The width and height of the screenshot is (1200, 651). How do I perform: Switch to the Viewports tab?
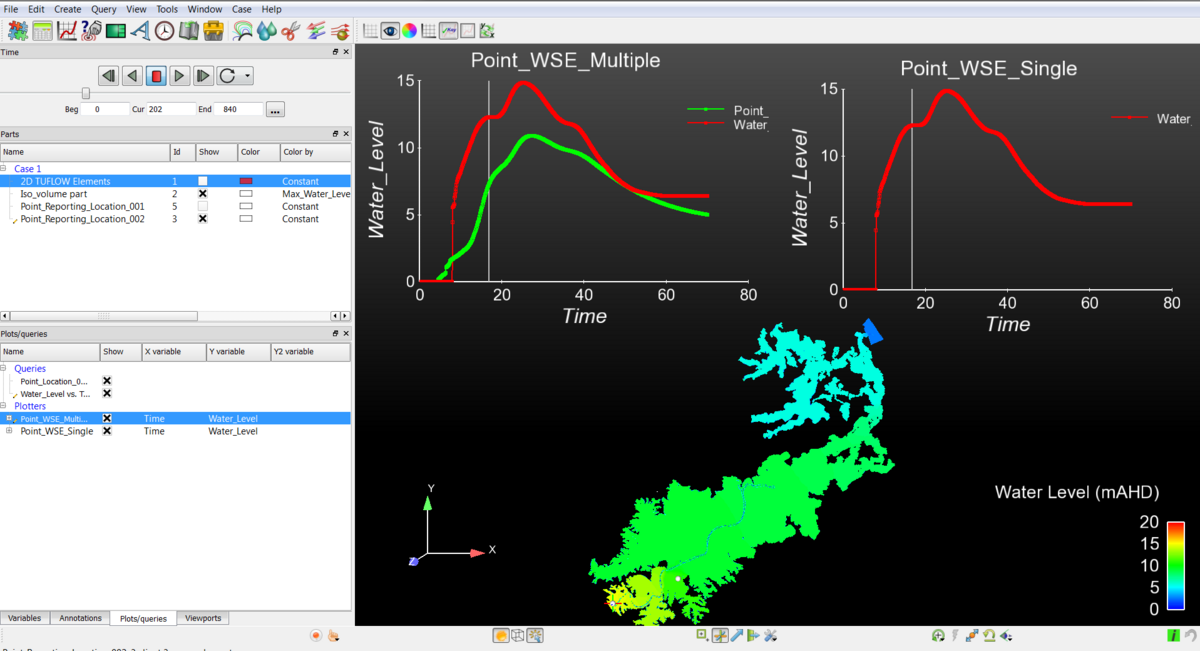pyautogui.click(x=203, y=618)
